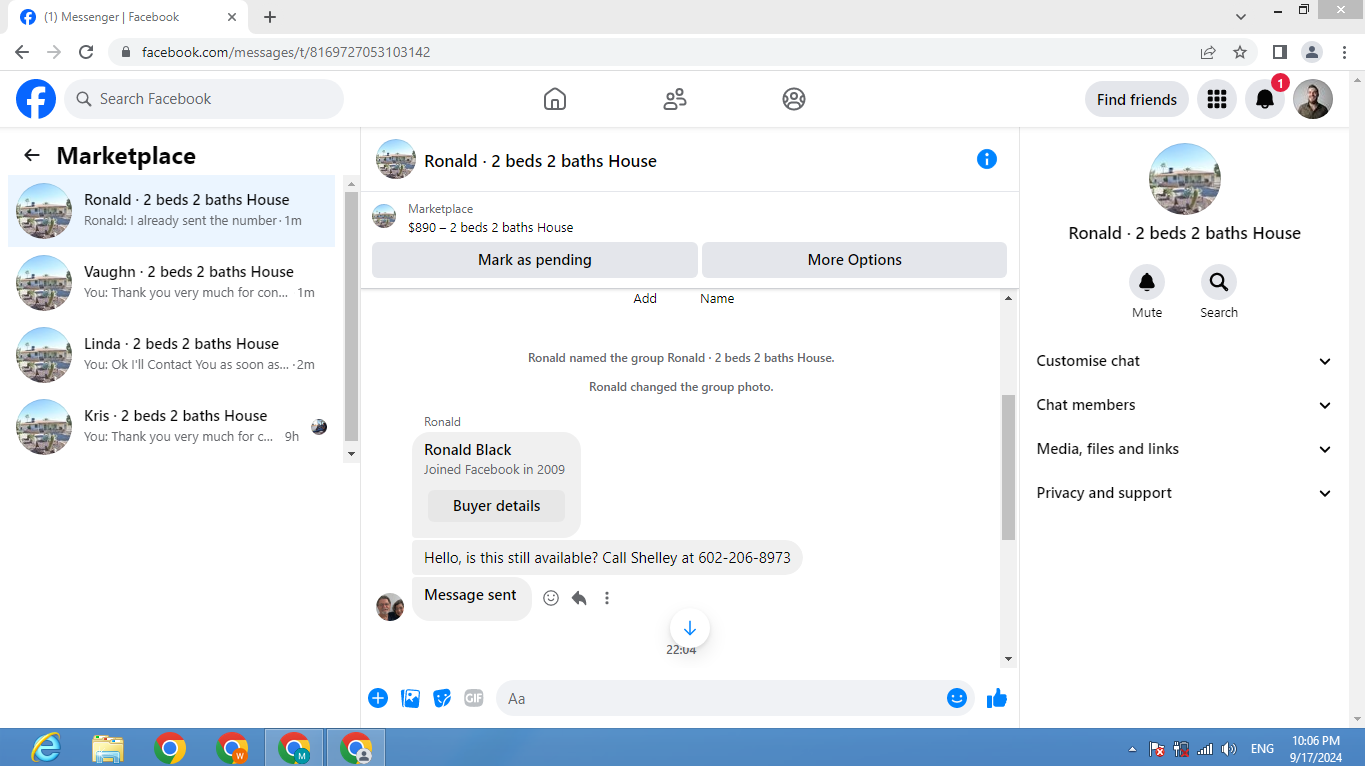Open the Kris conversation
Viewport: 1365px width, 766px height.
(x=172, y=426)
